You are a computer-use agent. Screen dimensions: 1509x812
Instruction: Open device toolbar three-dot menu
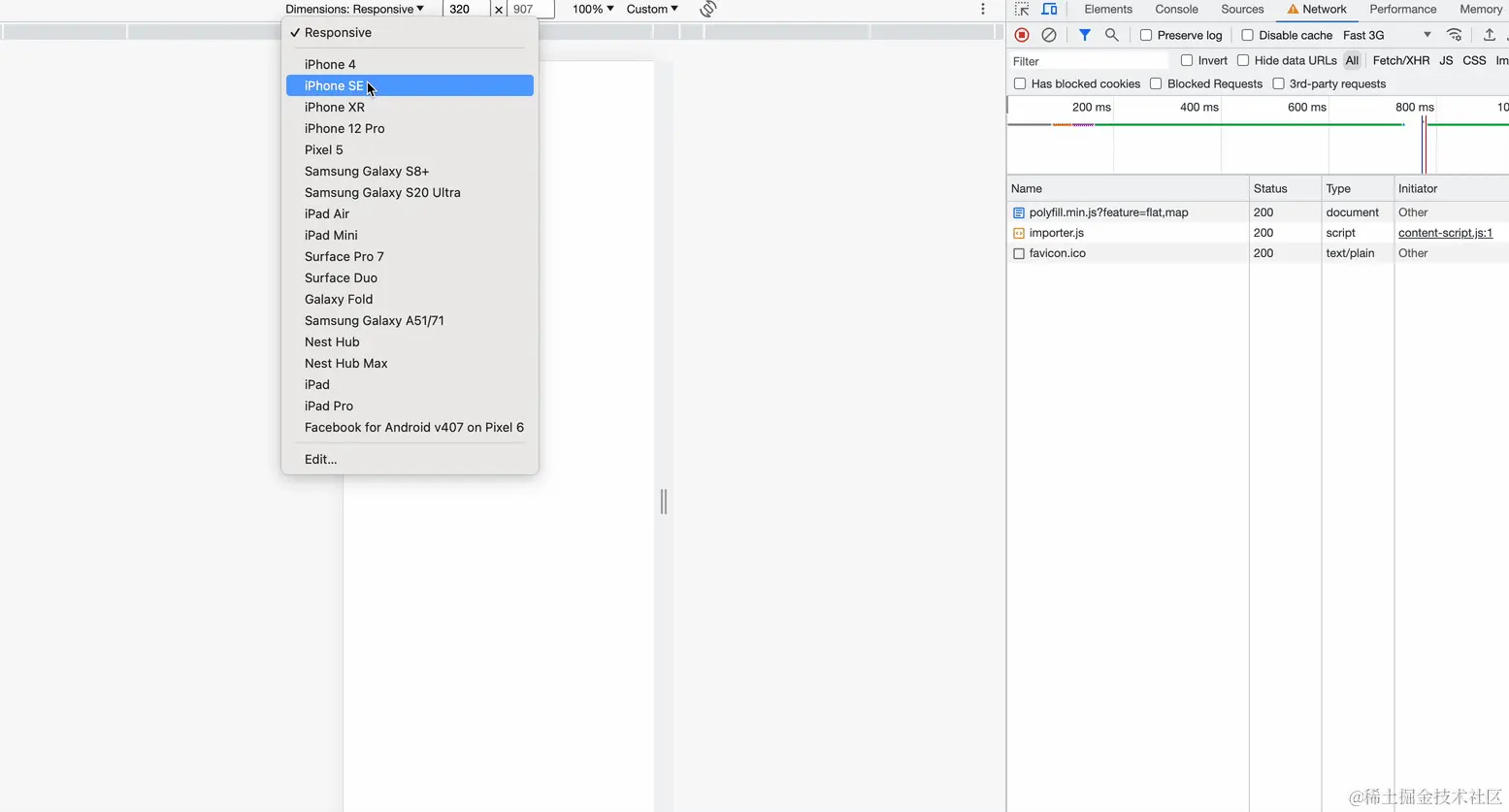point(983,9)
